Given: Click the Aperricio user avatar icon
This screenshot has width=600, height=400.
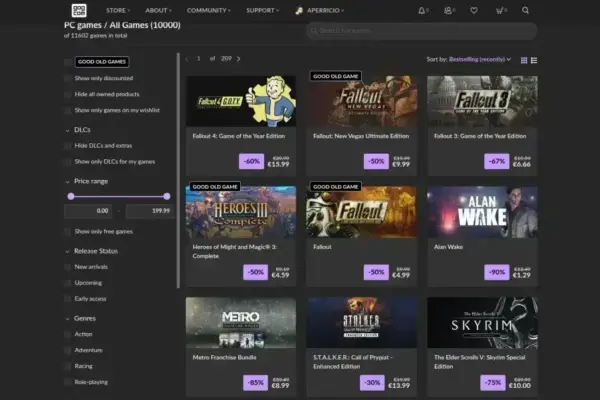Looking at the screenshot, I should tap(299, 10).
